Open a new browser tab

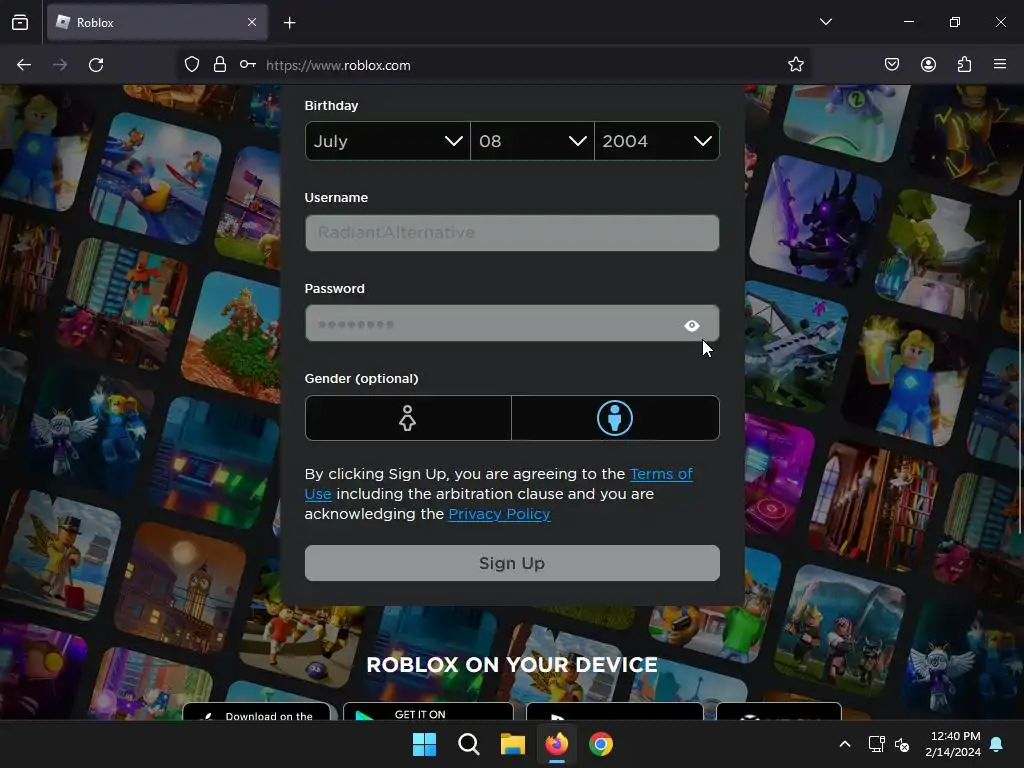point(289,23)
